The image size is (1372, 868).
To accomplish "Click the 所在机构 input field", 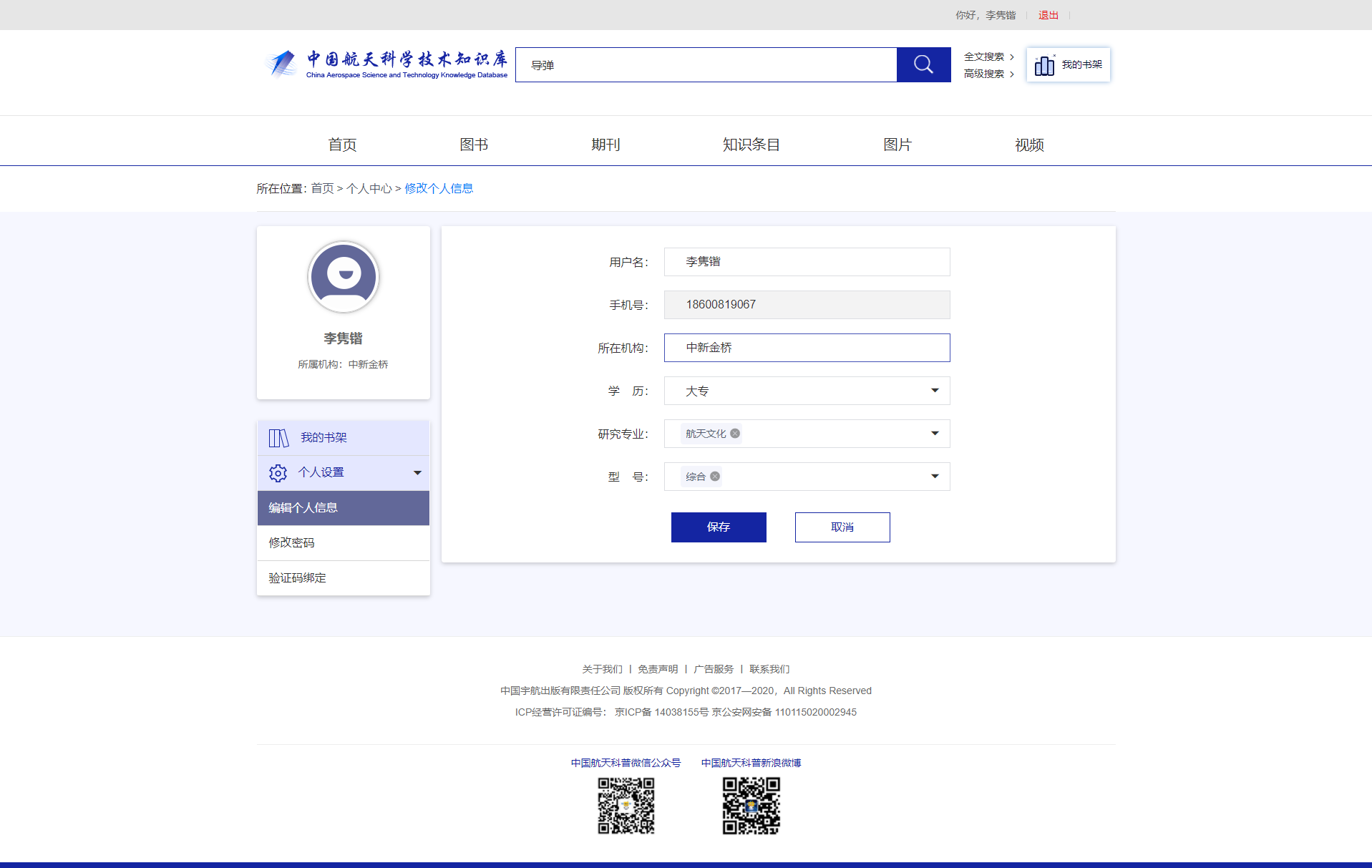I will point(807,348).
